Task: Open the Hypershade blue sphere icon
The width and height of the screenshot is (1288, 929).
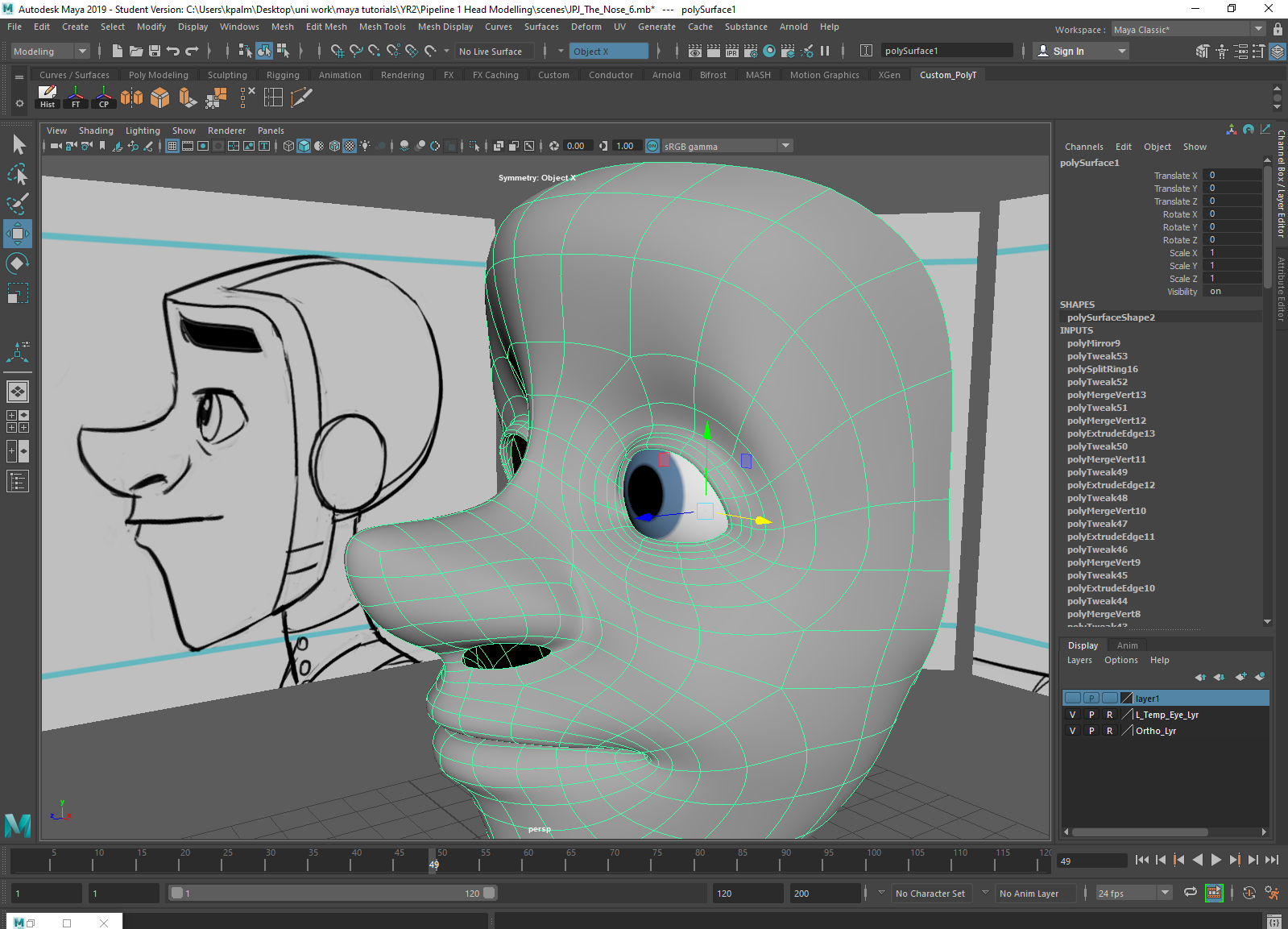Action: pos(769,51)
